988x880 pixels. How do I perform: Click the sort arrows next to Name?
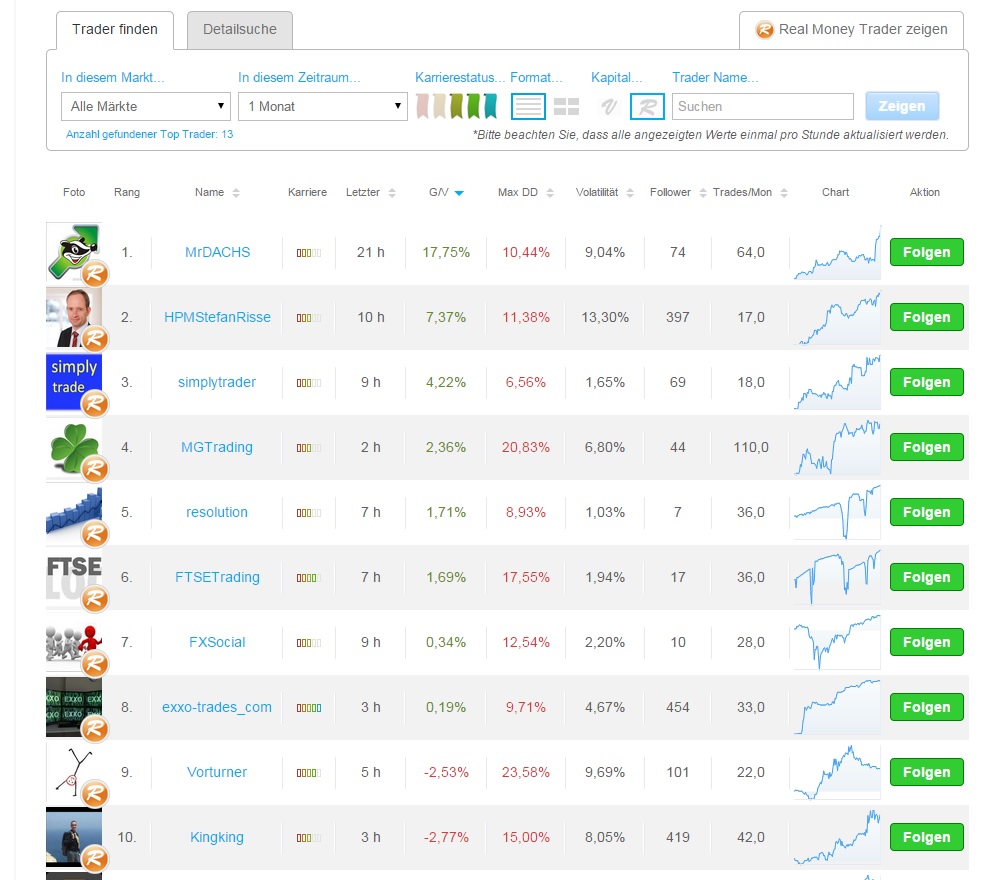[x=236, y=193]
